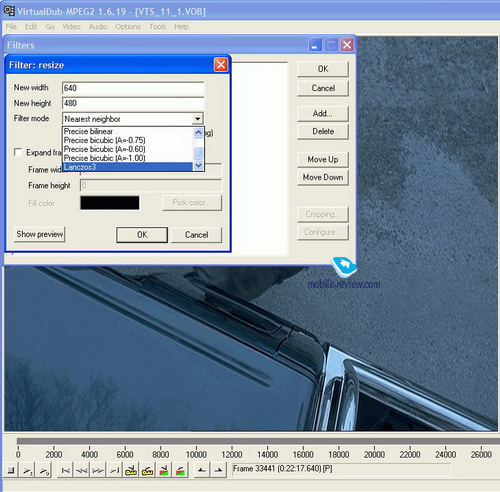The image size is (500, 492).
Task: Click Cancel in the Filters window
Action: [x=323, y=88]
